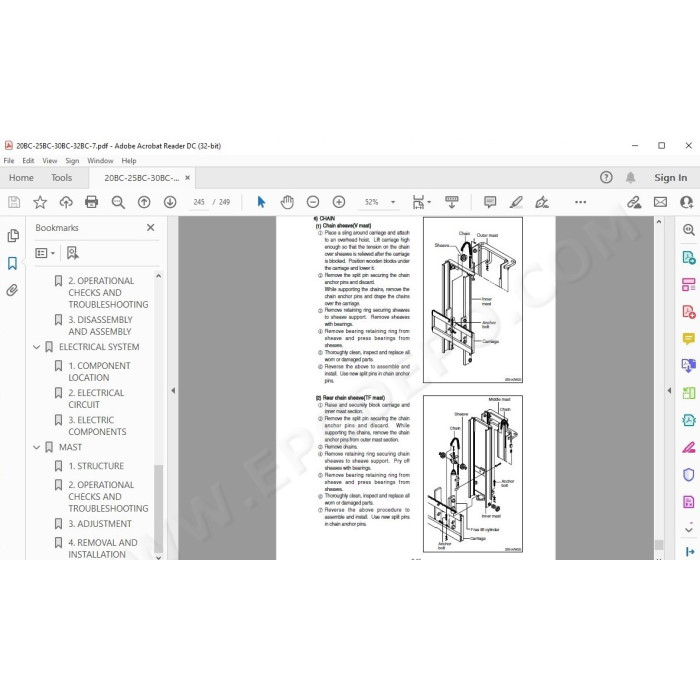Open the Sign menu
Viewport: 700px width, 700px height.
[x=72, y=161]
